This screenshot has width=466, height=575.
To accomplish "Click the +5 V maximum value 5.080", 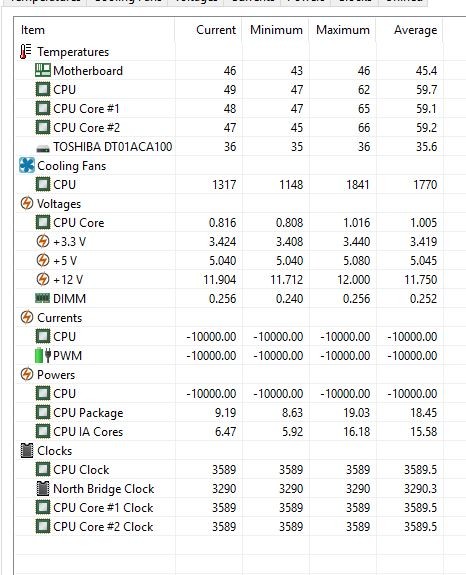I will pos(356,261).
